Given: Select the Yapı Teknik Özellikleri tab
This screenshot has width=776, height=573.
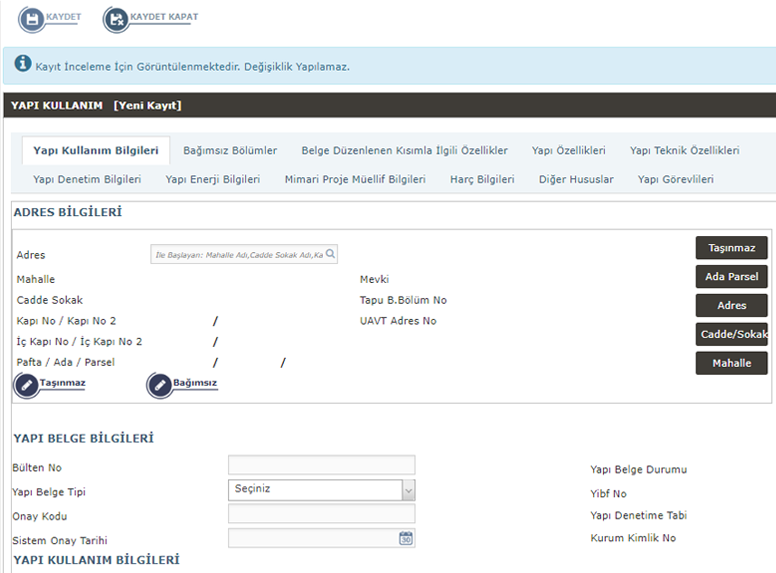Looking at the screenshot, I should pos(684,151).
